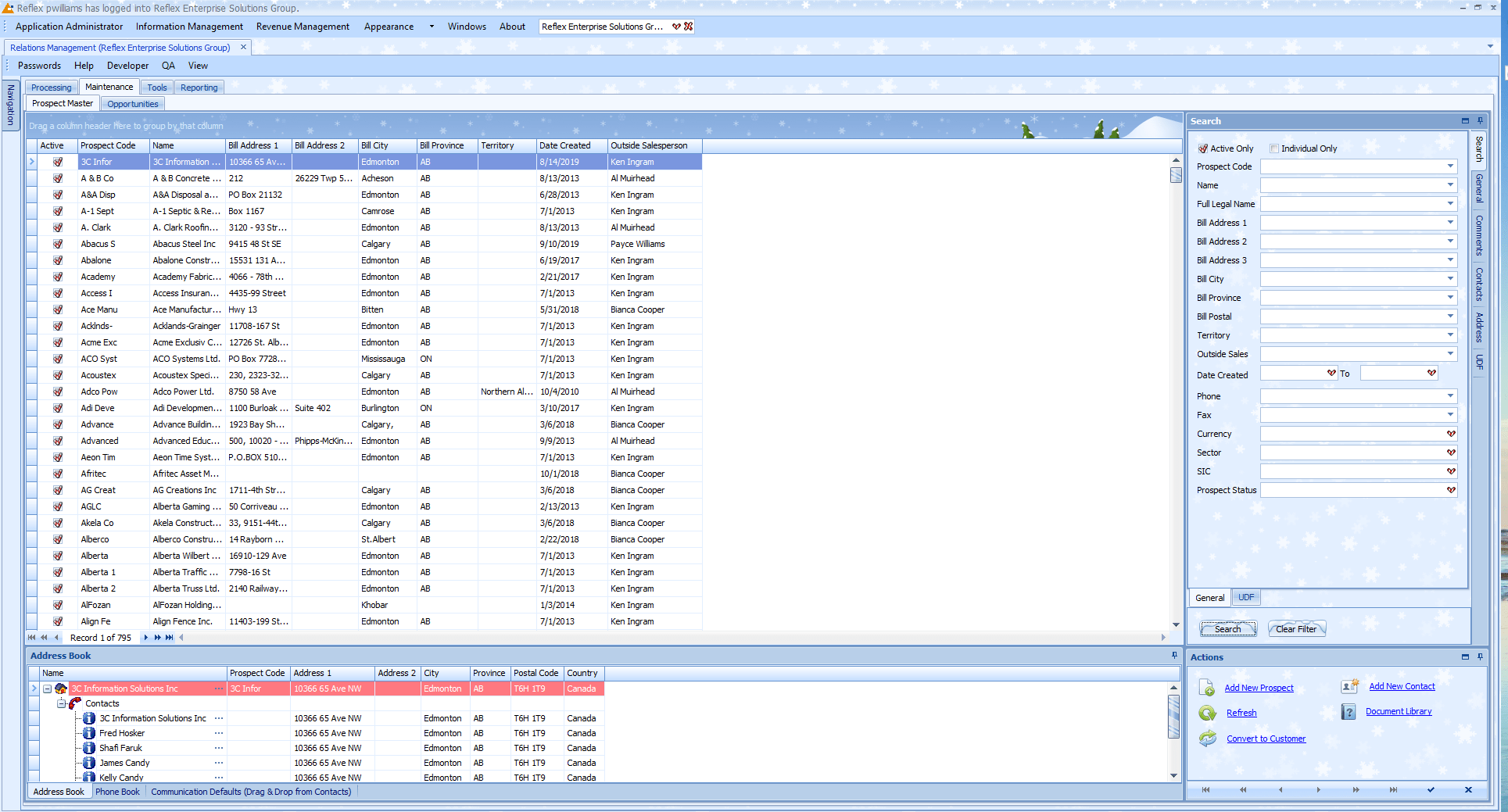Click the Add New Contact card icon
Viewport: 1508px width, 812px height.
coord(1349,686)
